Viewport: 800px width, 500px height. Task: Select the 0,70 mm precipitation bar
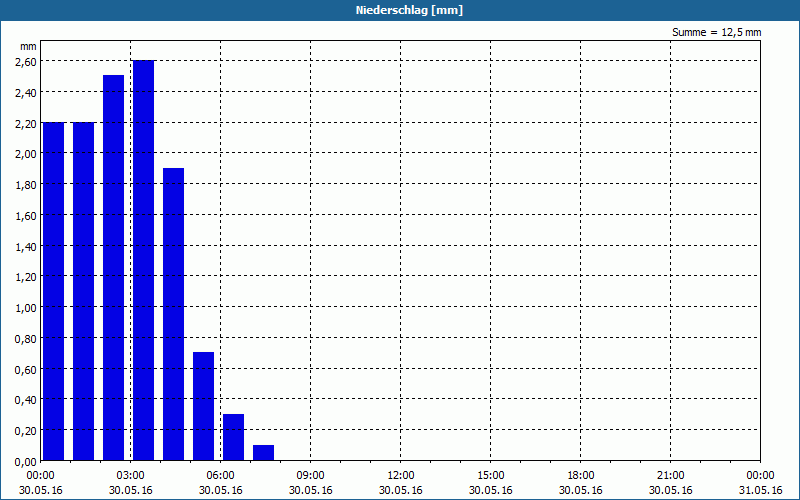coord(204,406)
